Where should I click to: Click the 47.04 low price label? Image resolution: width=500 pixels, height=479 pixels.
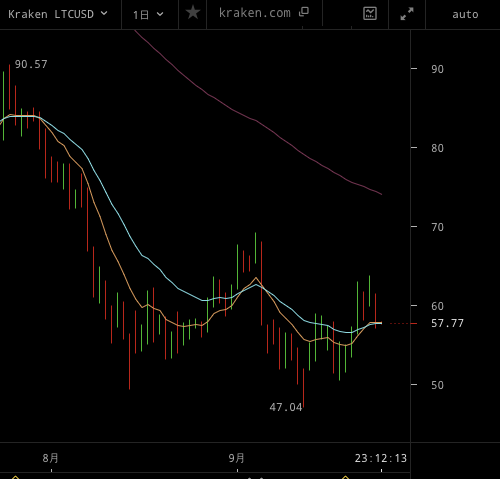coord(286,407)
